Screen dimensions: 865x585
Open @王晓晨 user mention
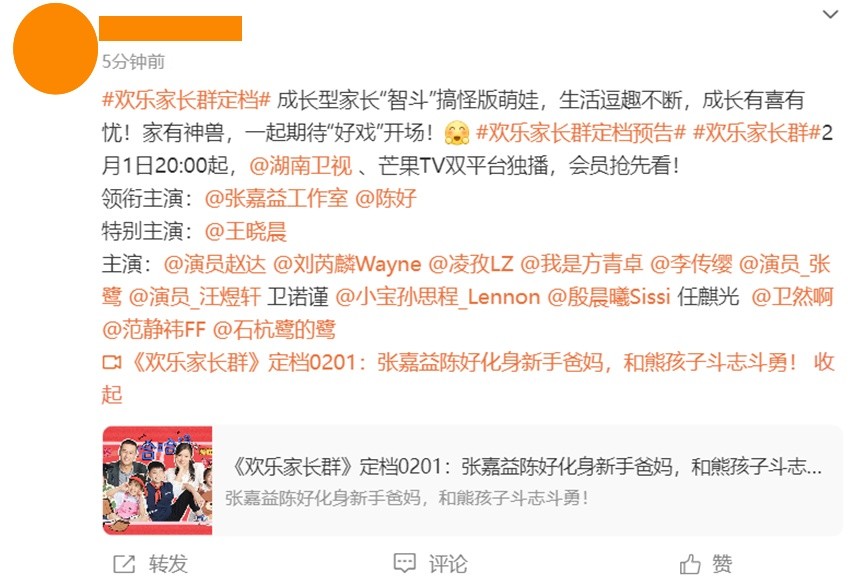(x=245, y=231)
